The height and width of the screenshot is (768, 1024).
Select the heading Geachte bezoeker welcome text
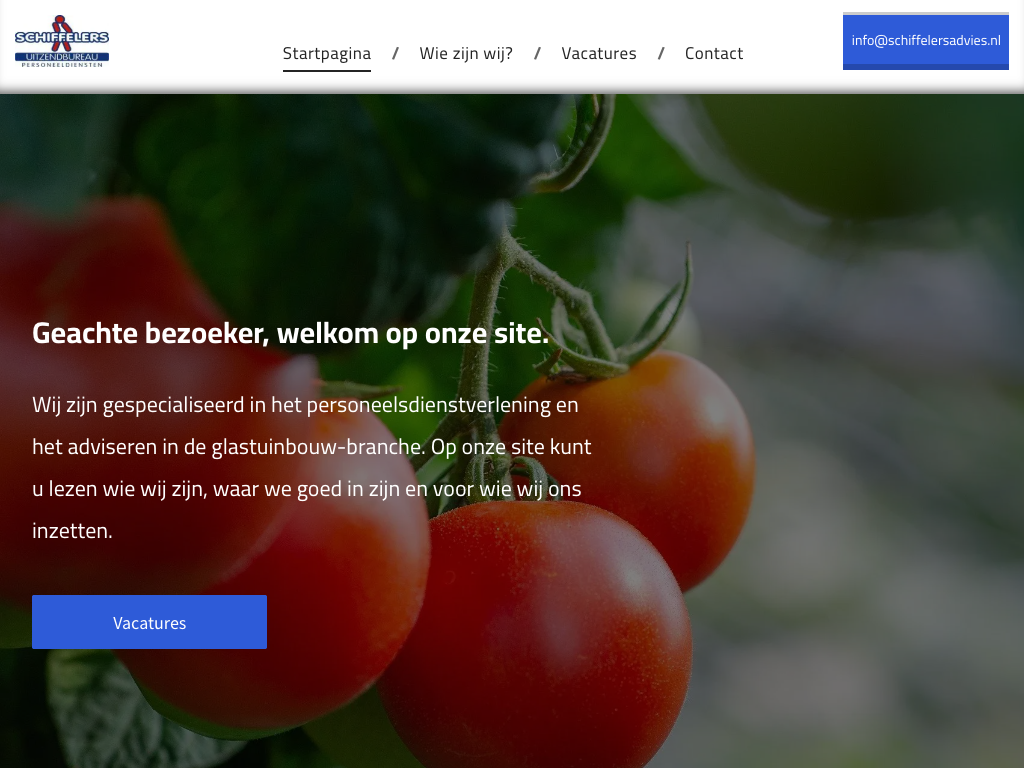click(x=291, y=333)
